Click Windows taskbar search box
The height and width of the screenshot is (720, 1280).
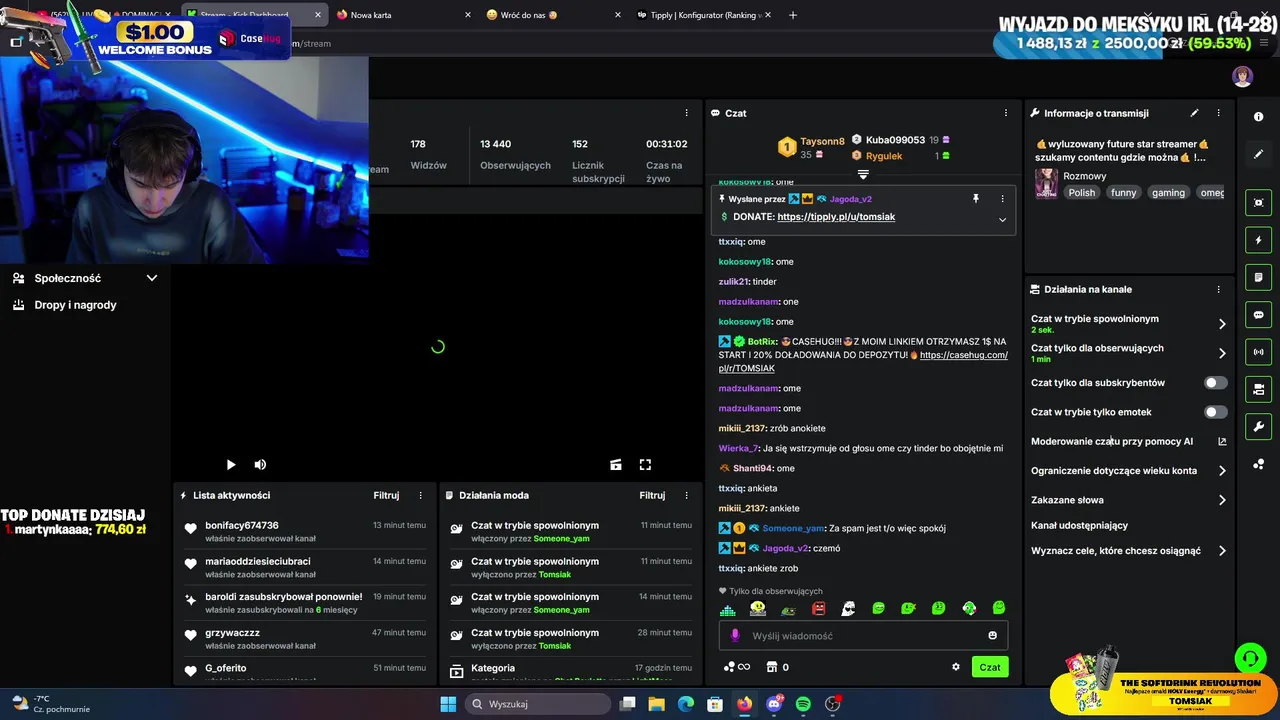pyautogui.click(x=540, y=704)
